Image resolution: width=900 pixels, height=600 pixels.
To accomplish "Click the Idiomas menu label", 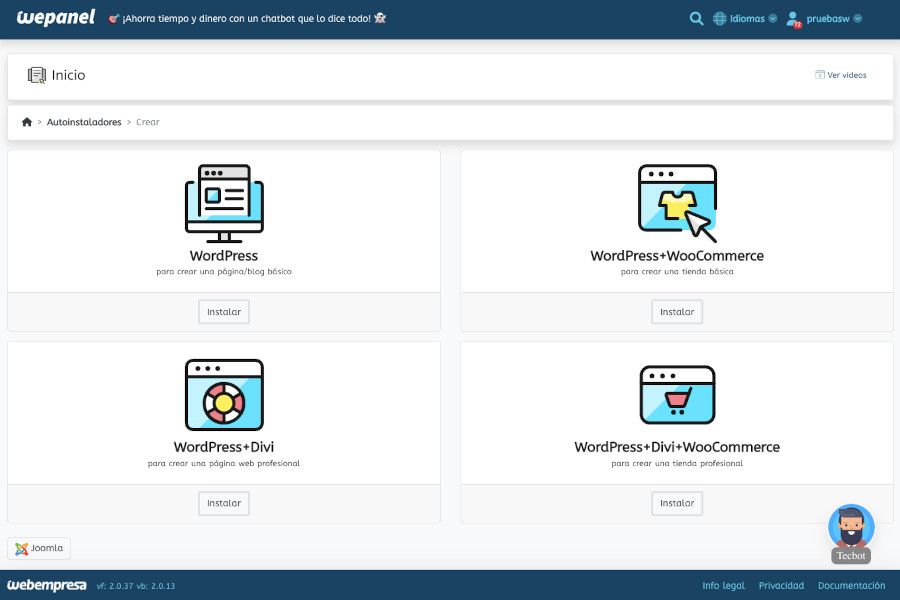I will pos(747,19).
